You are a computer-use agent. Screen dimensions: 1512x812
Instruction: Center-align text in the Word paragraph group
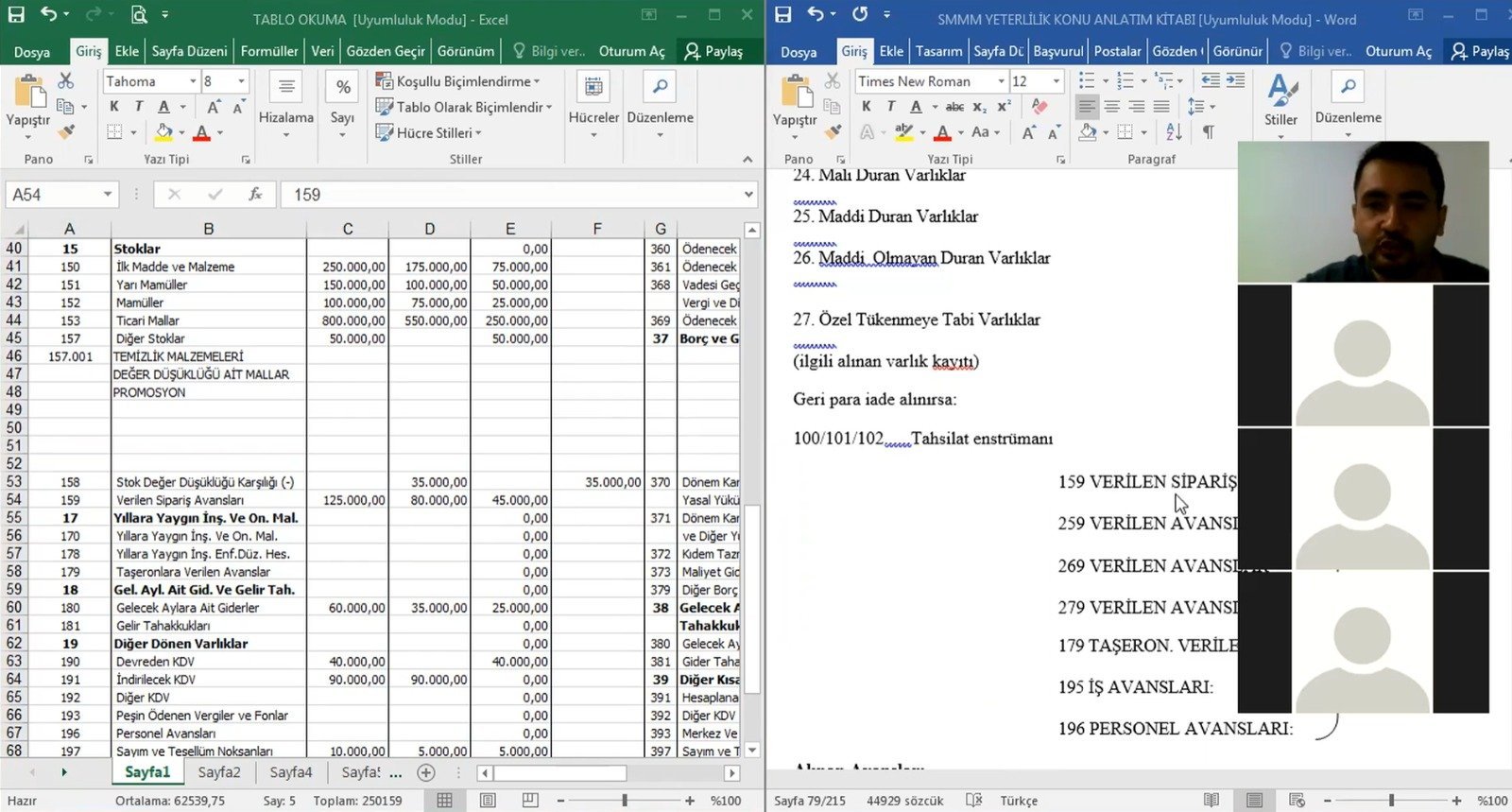1112,107
